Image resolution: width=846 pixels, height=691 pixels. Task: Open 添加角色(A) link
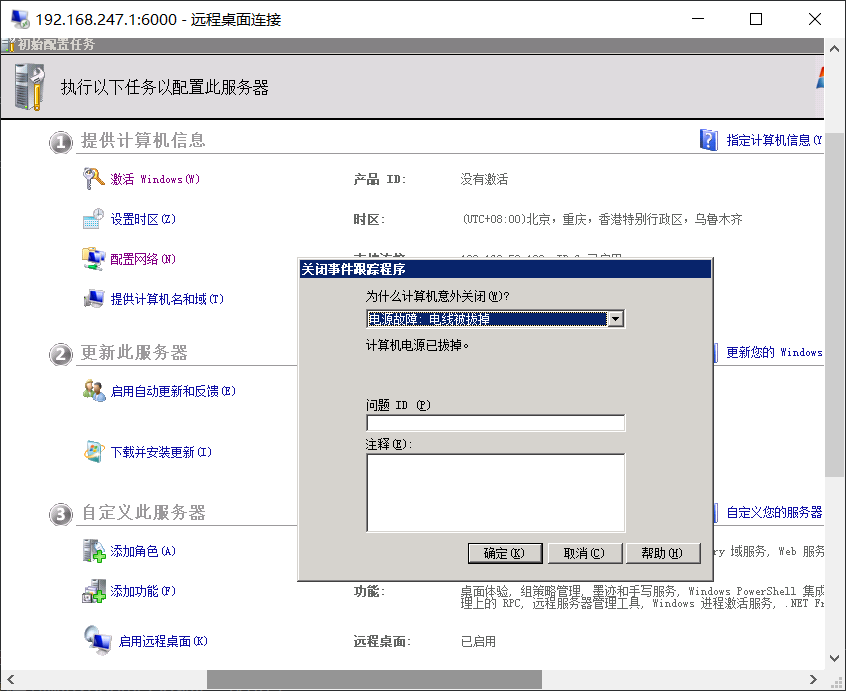(143, 551)
